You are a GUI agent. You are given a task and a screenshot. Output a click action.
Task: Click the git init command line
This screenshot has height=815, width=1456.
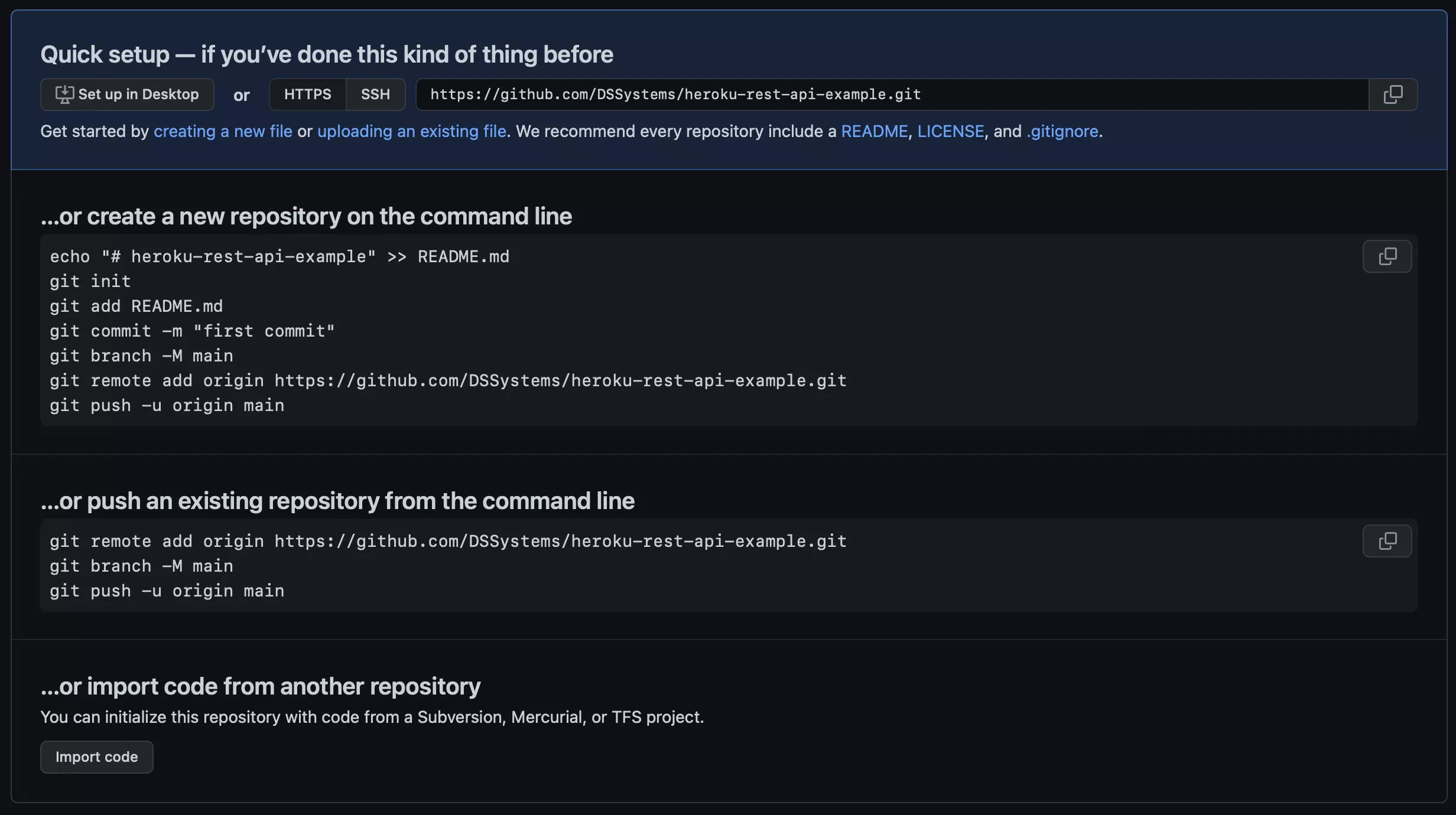pyautogui.click(x=90, y=282)
